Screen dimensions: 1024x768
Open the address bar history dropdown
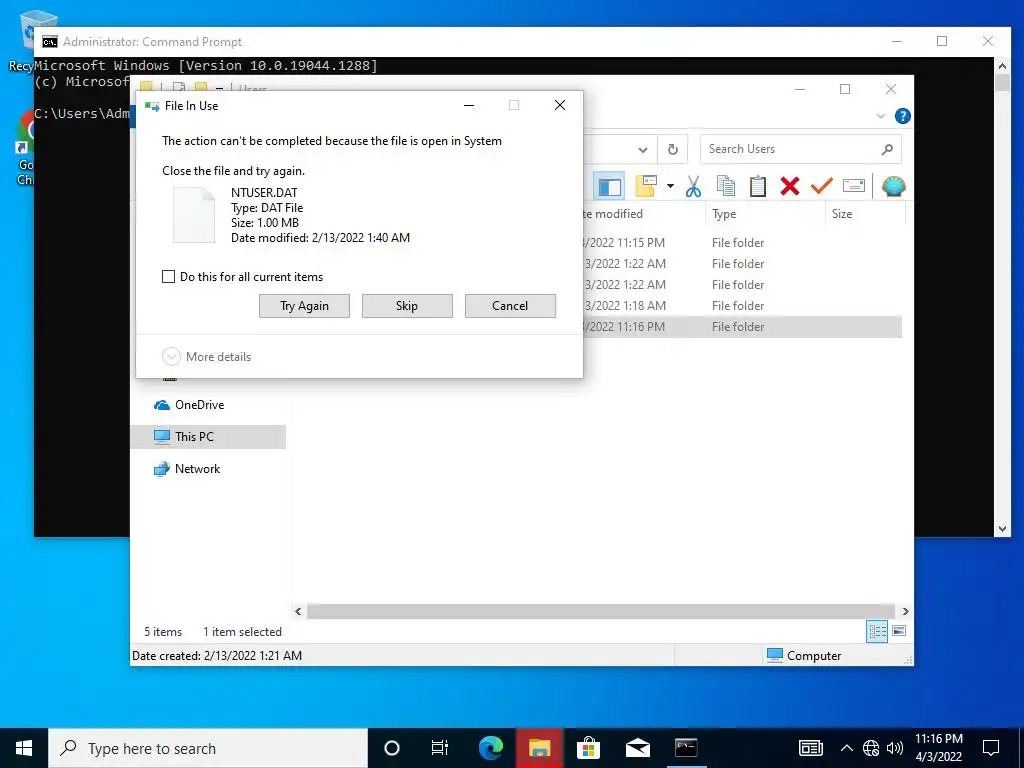tap(643, 150)
